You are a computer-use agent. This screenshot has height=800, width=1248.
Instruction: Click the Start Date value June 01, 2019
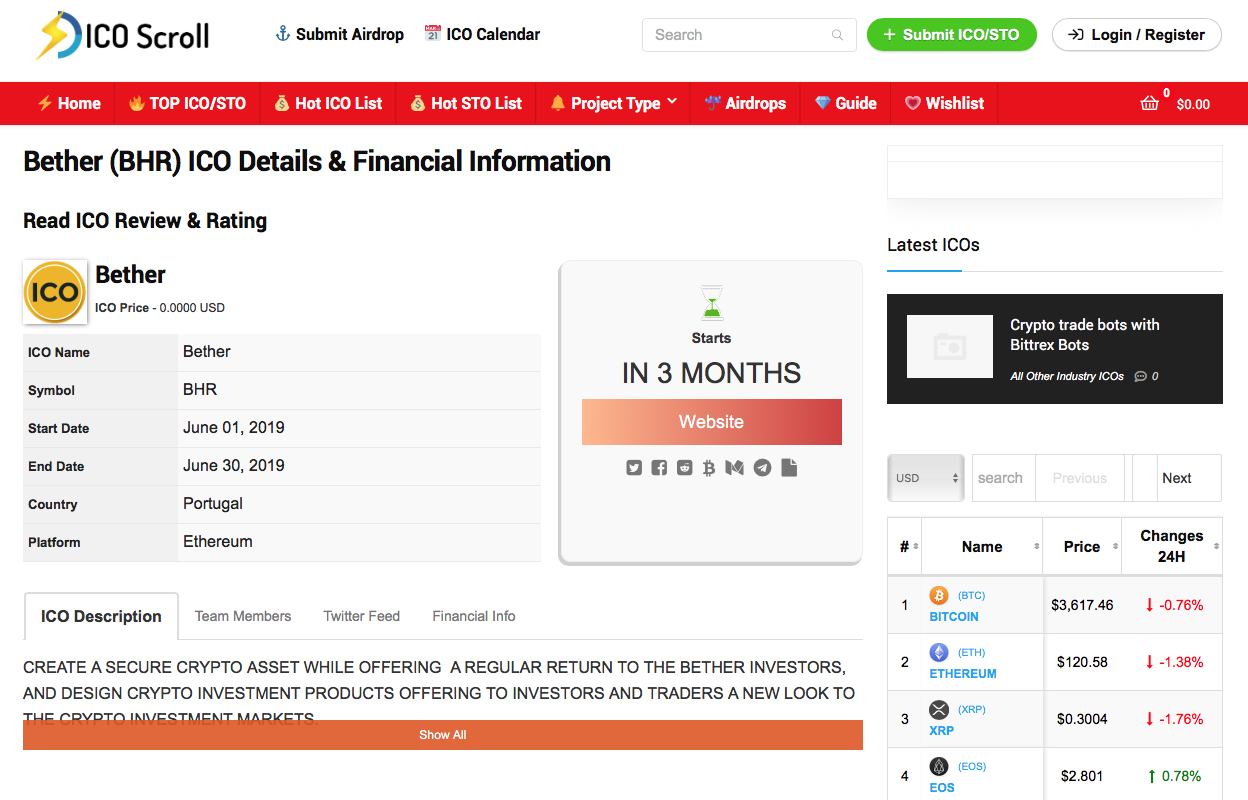[234, 427]
